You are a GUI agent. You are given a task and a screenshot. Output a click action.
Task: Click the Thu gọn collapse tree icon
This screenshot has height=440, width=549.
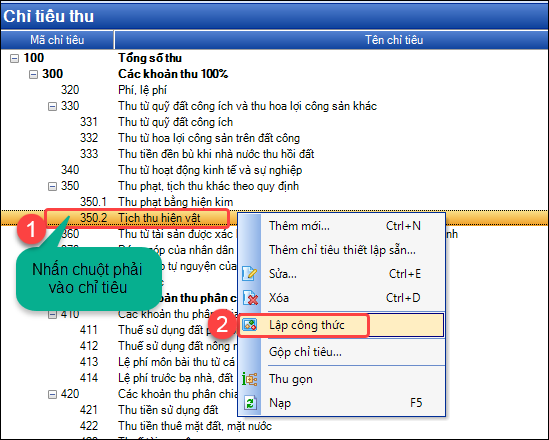click(250, 379)
